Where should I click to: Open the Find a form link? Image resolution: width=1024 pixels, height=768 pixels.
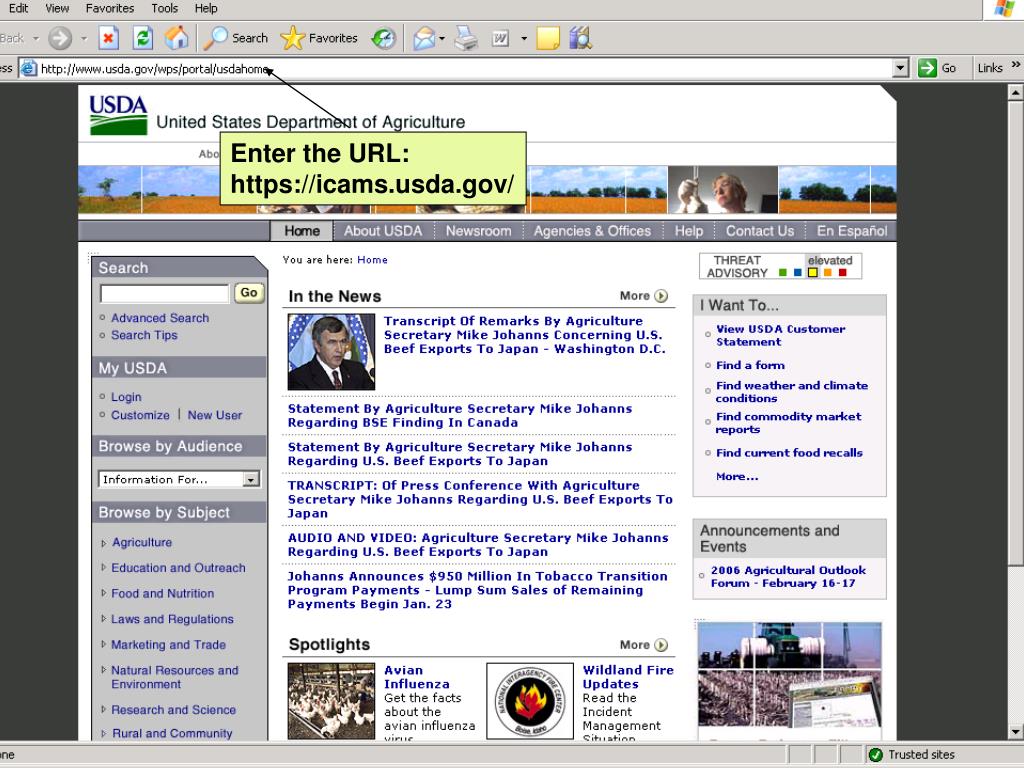click(x=750, y=365)
